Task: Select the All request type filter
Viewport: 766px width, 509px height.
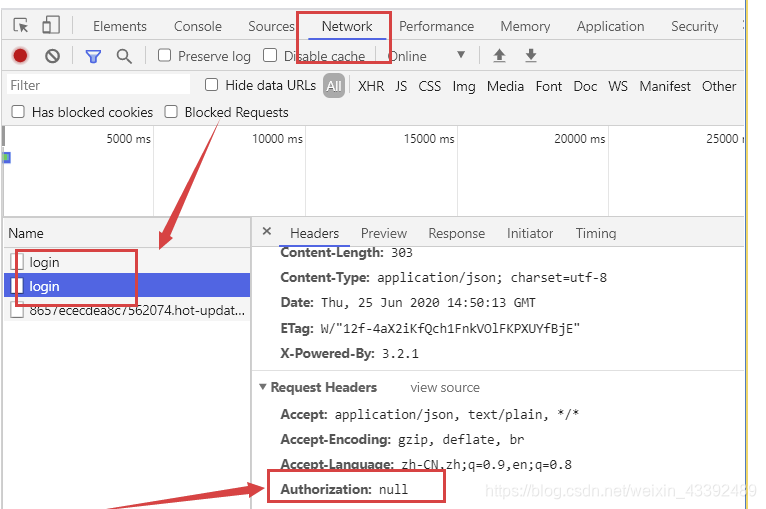Action: [334, 86]
